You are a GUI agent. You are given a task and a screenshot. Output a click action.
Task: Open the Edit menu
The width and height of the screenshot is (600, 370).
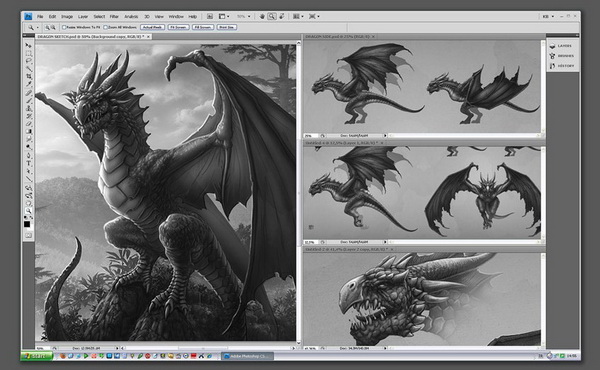pos(52,16)
